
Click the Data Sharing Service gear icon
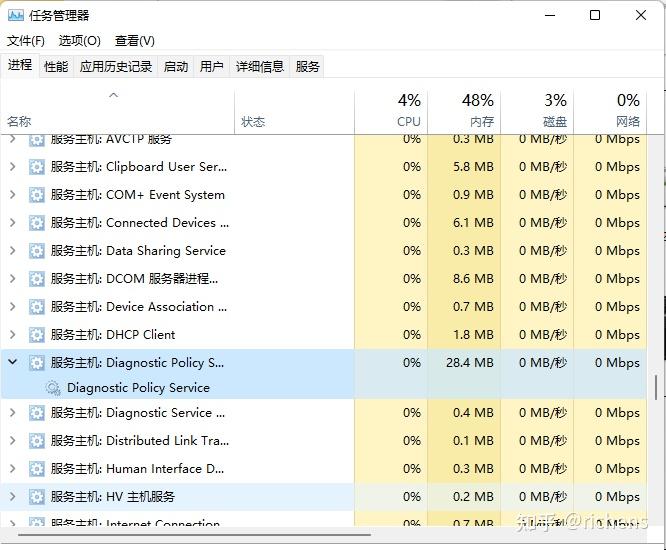click(37, 251)
